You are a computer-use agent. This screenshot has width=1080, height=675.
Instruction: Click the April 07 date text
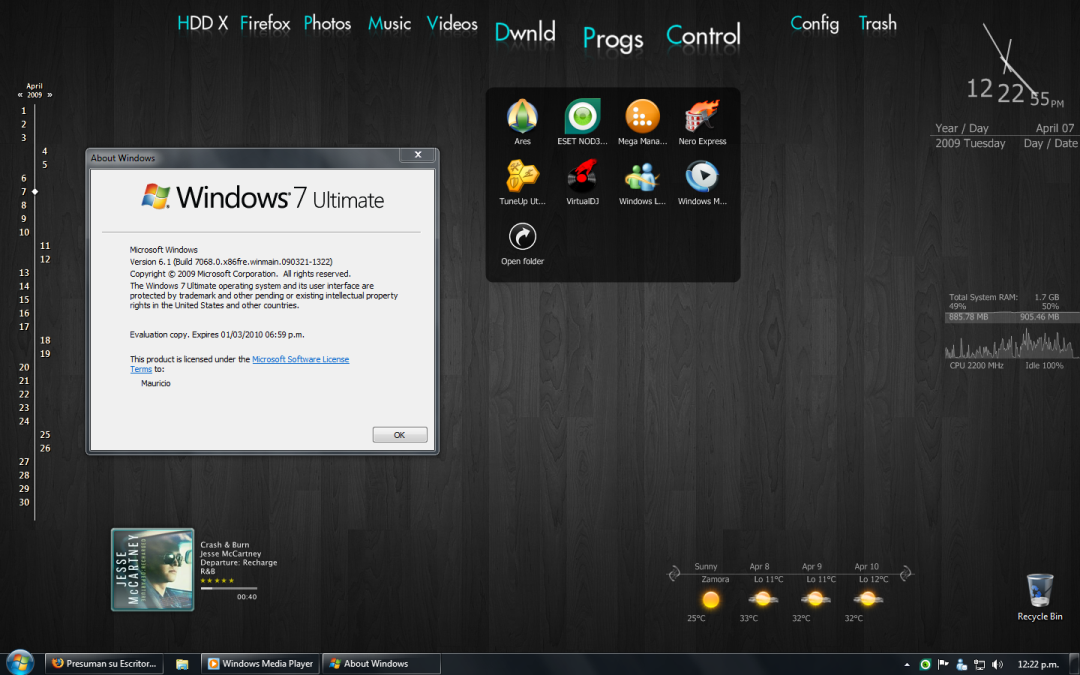1055,128
